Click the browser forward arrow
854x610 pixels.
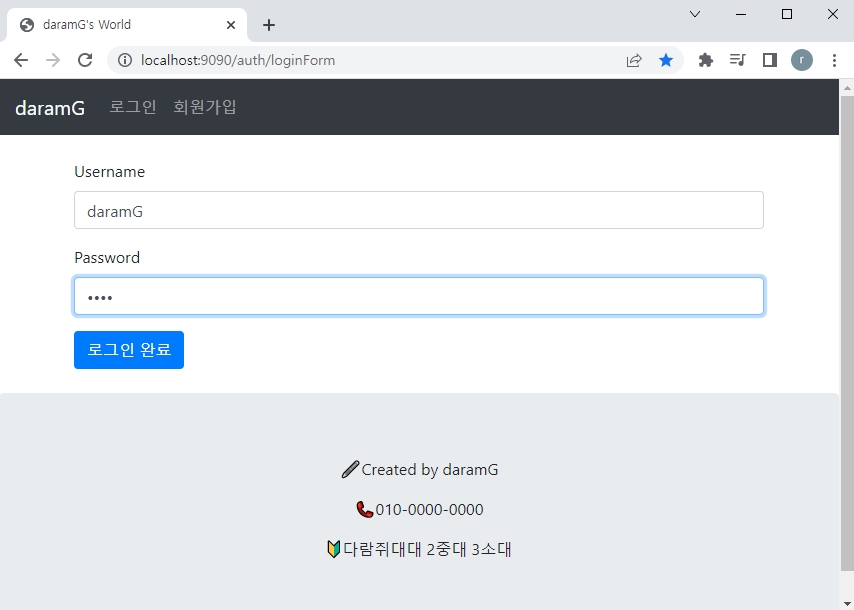[x=53, y=60]
